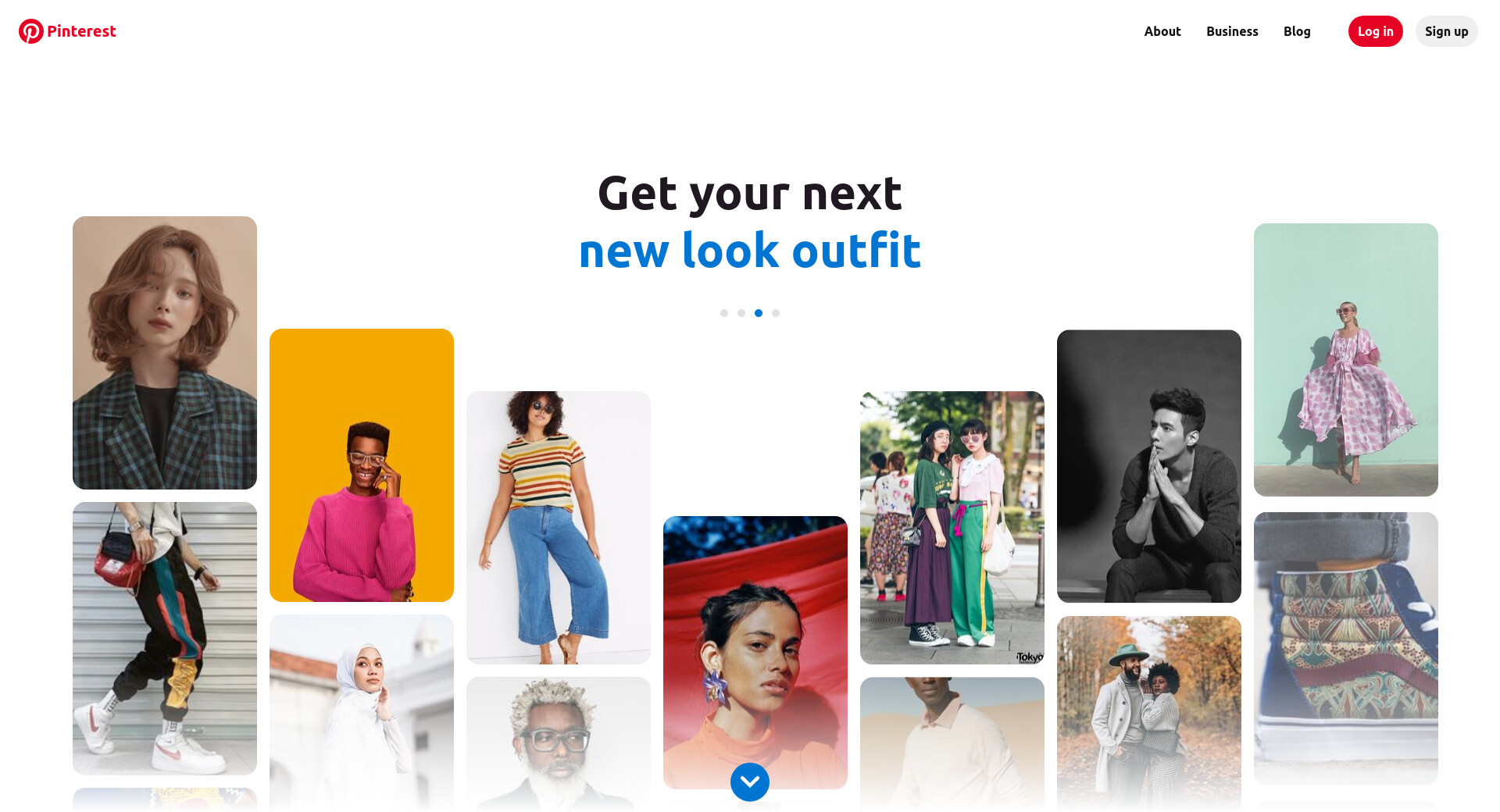Open the colorful track pants photo
The width and height of the screenshot is (1500, 812).
pos(165,639)
